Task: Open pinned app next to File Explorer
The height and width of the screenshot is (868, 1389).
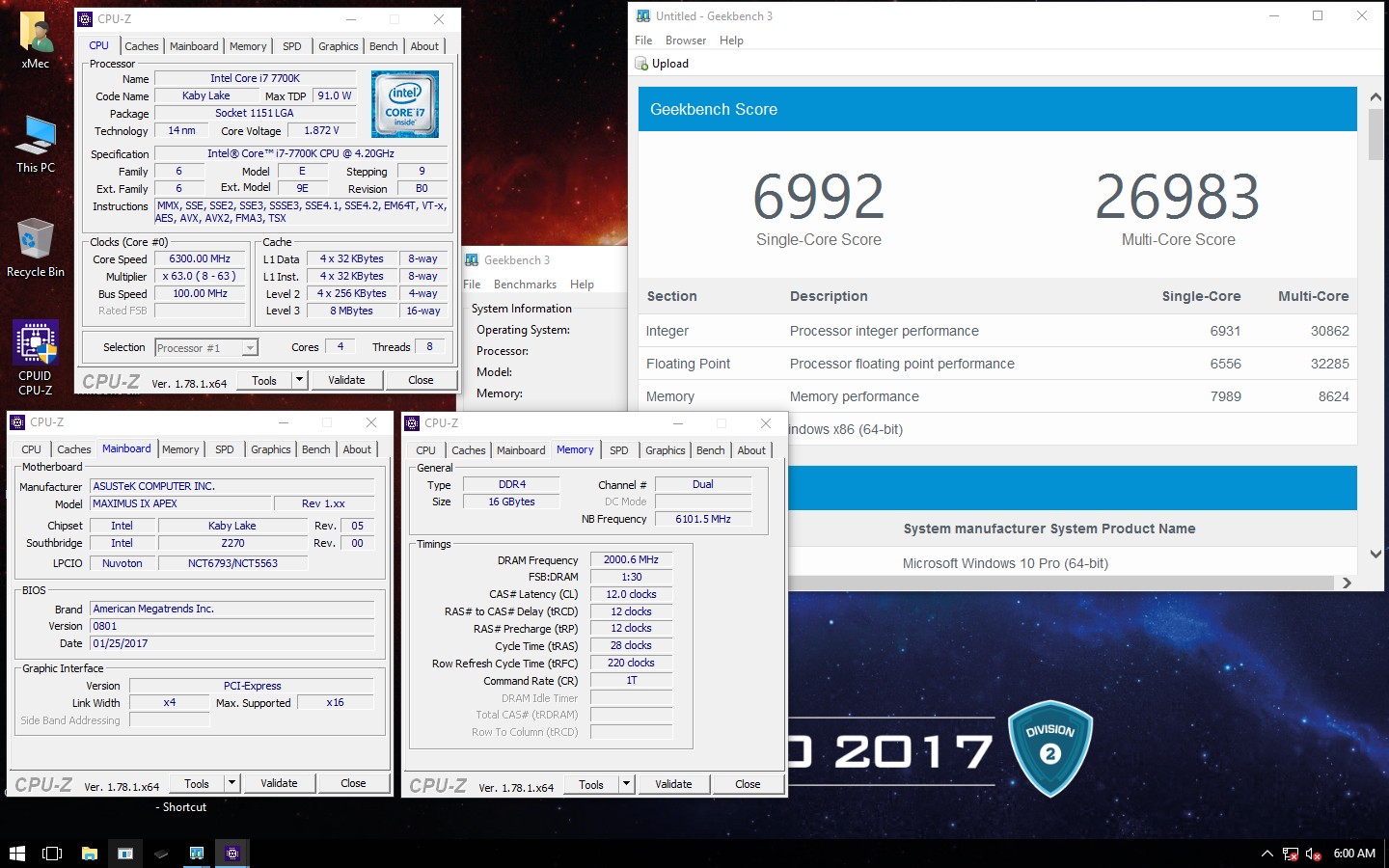Action: (125, 854)
